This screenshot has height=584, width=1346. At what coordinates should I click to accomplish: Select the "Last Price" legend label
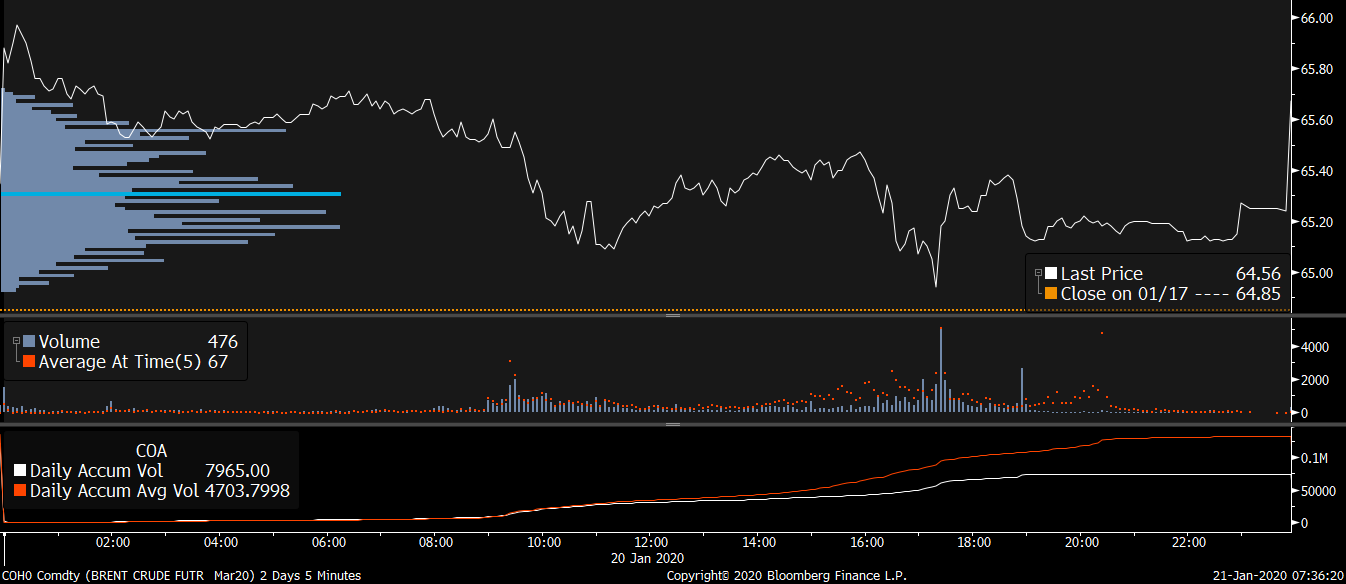coord(1102,274)
